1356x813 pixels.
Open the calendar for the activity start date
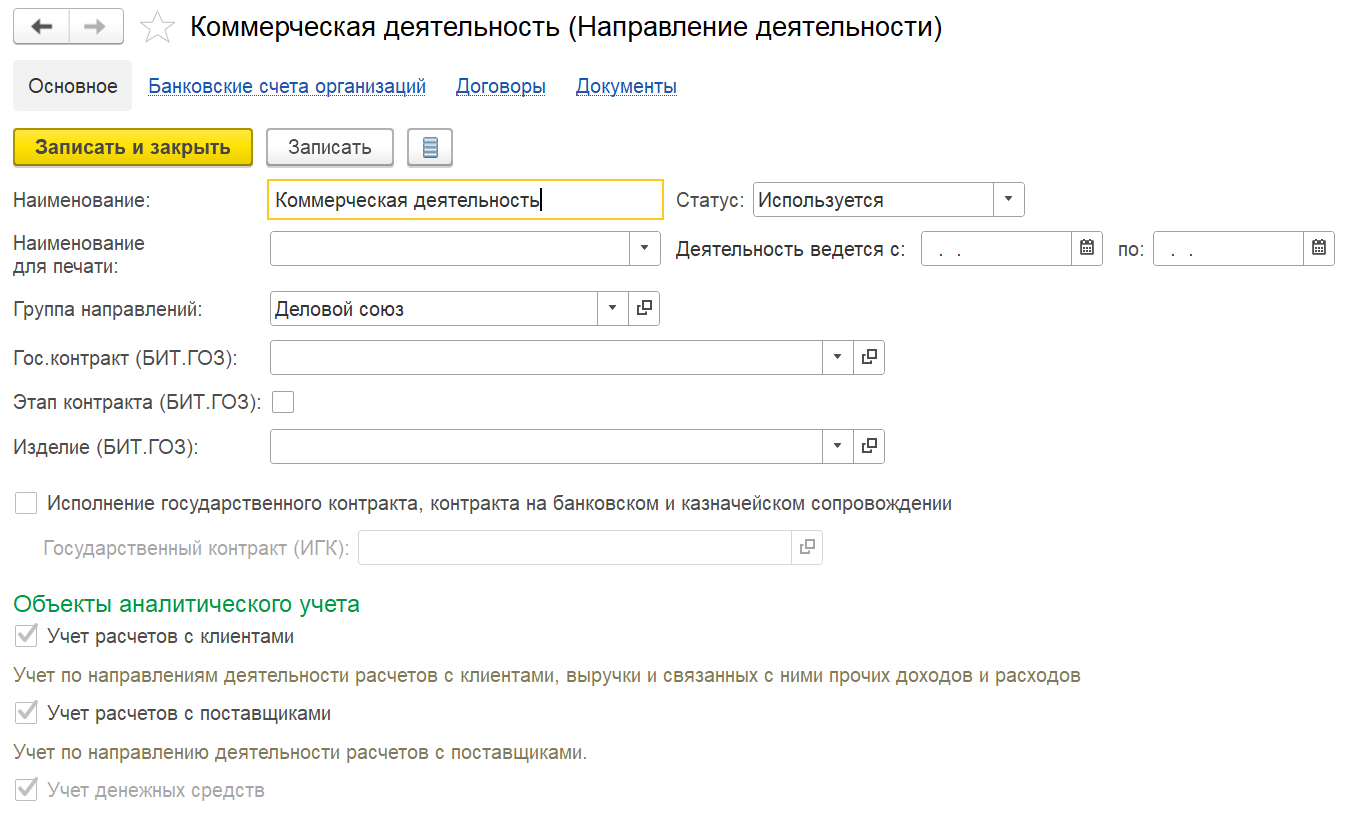(x=1087, y=249)
